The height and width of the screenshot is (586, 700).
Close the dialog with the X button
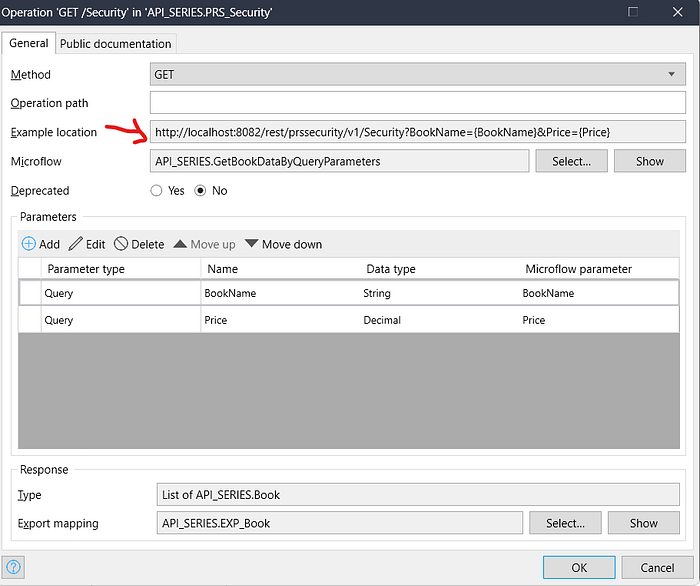tap(677, 12)
